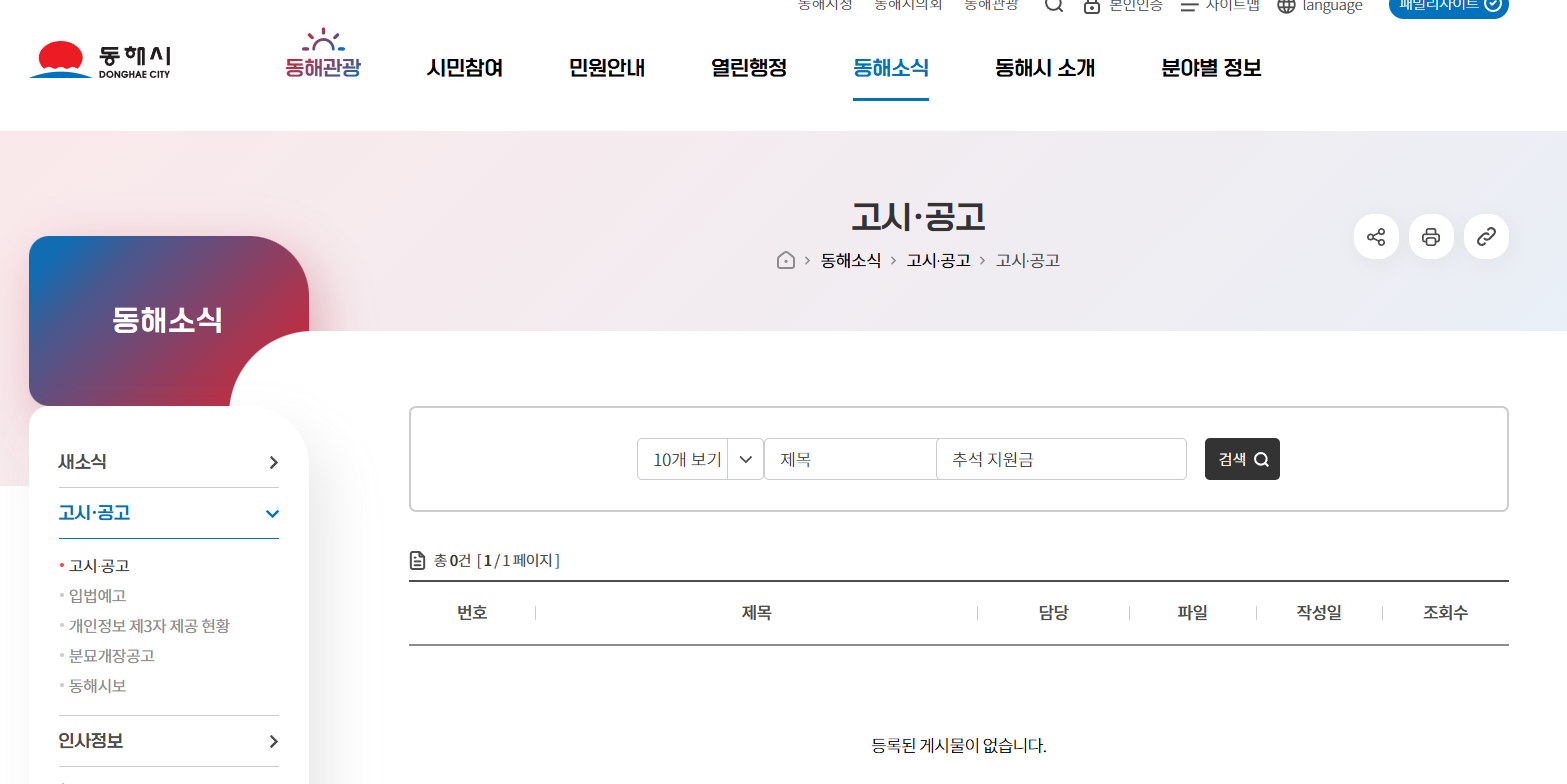This screenshot has width=1567, height=784.
Task: Click the 패밀리사이트 button
Action: (x=1449, y=5)
